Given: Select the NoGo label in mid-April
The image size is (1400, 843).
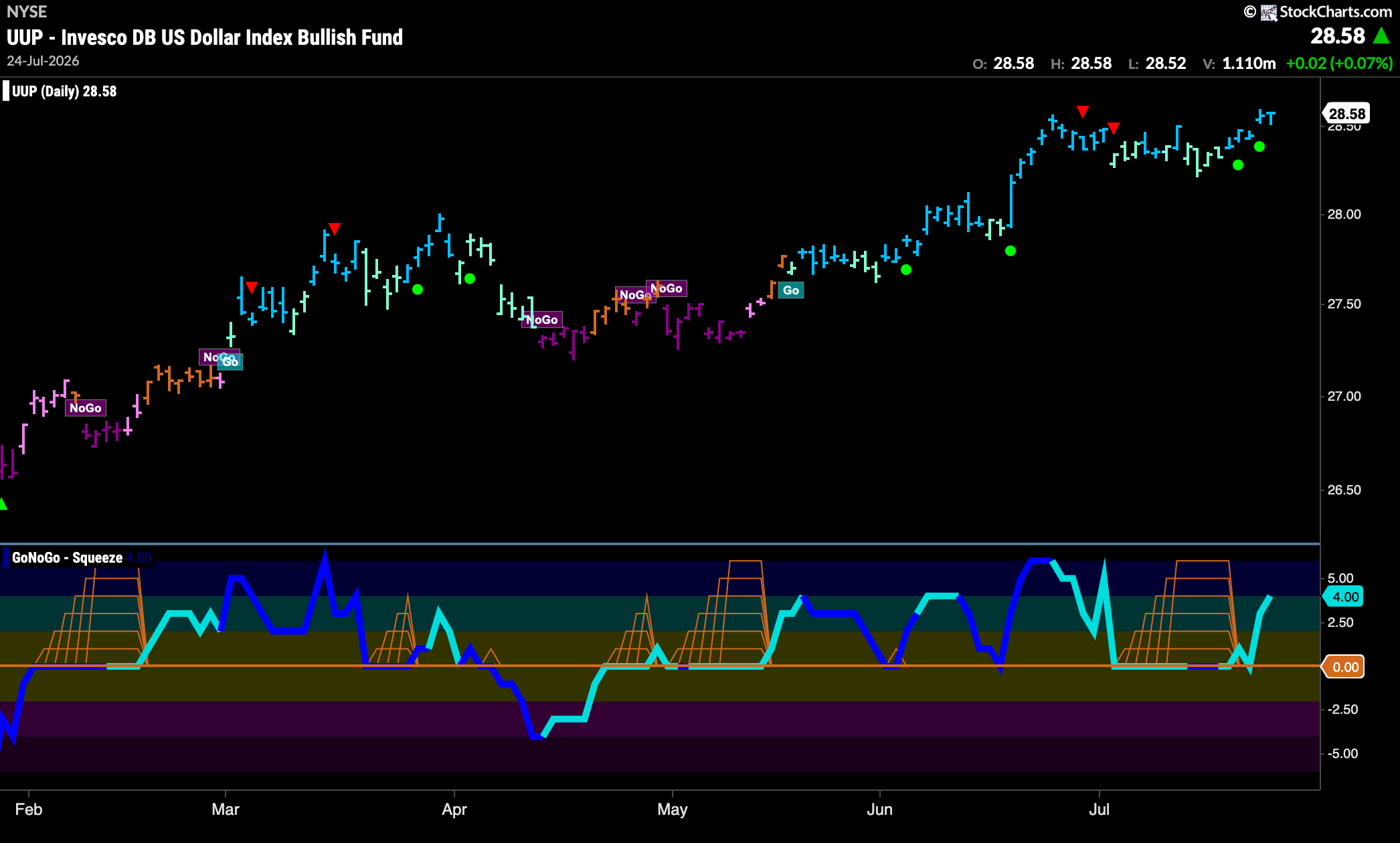Looking at the screenshot, I should [542, 320].
